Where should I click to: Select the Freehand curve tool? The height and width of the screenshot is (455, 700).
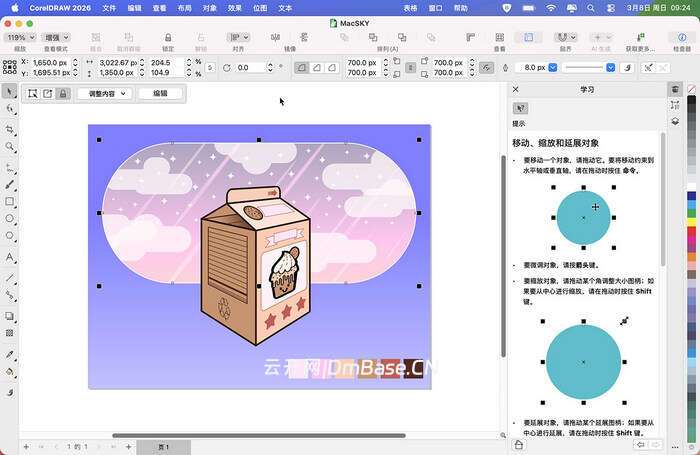[10, 168]
